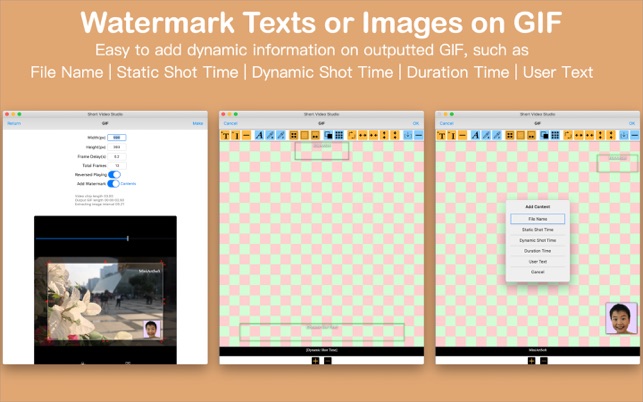Click the blue minus icon in right window toolbar
643x402 pixels.
(635, 135)
